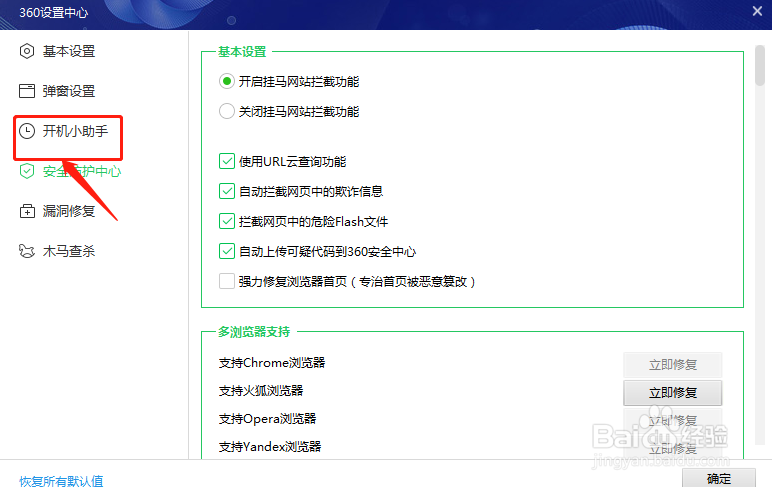The image size is (772, 487).
Task: Click the 多浏览器支持 section heading
Action: pos(254,332)
